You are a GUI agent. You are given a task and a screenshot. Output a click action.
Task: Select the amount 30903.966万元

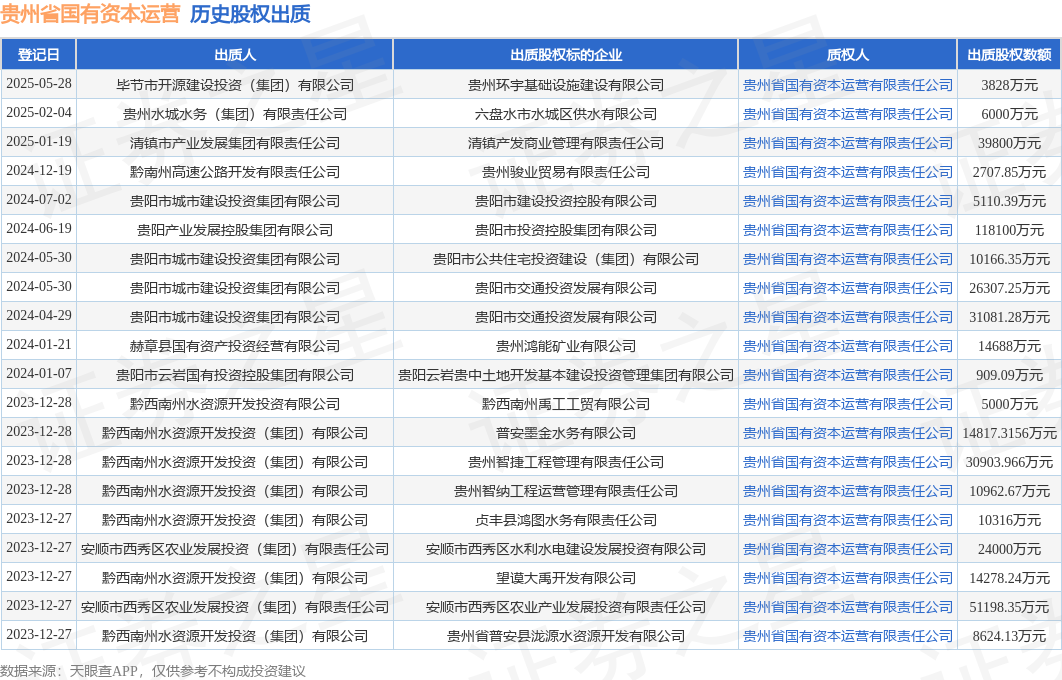point(1009,462)
